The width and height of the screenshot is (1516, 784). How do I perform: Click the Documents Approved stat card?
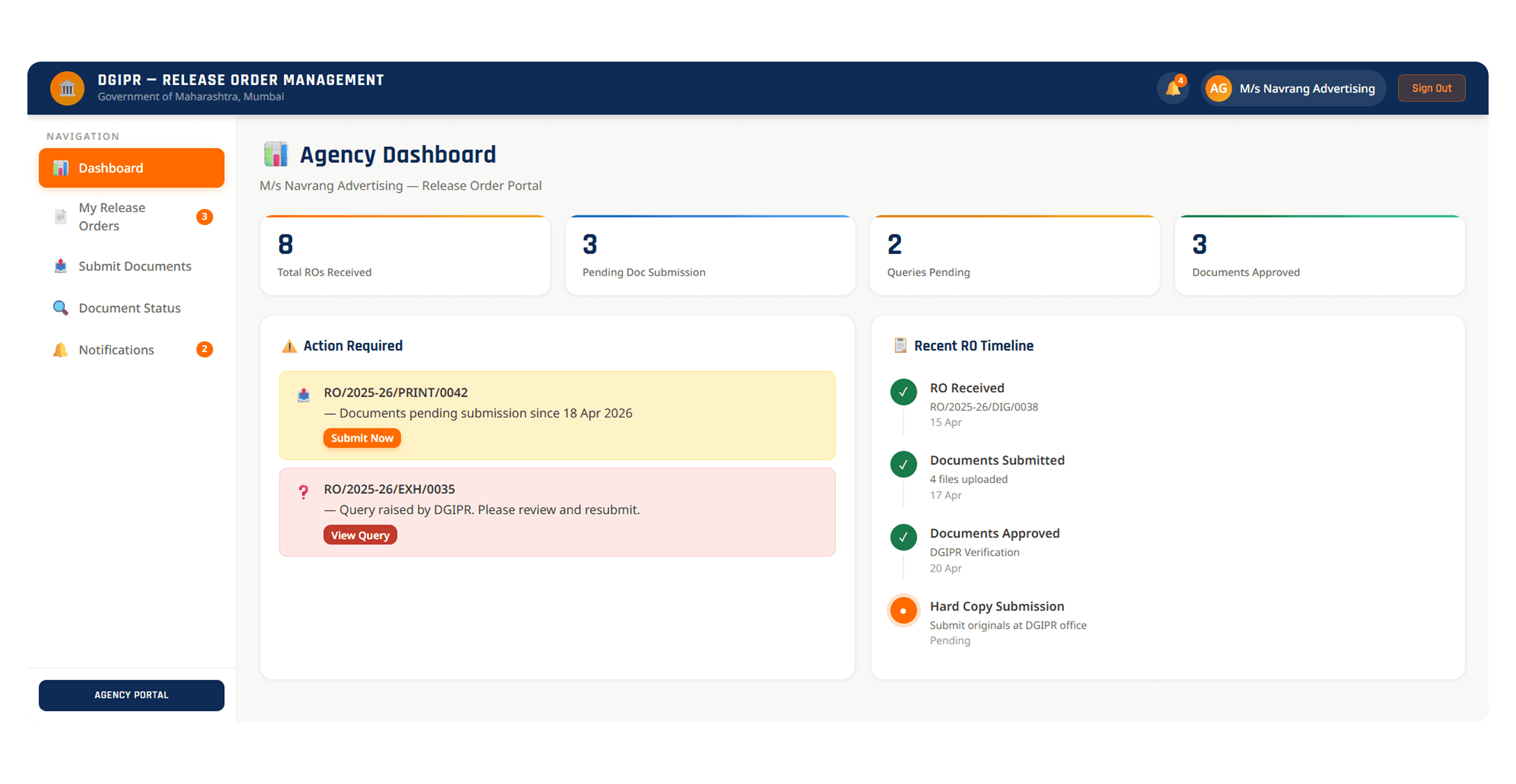pos(1320,255)
